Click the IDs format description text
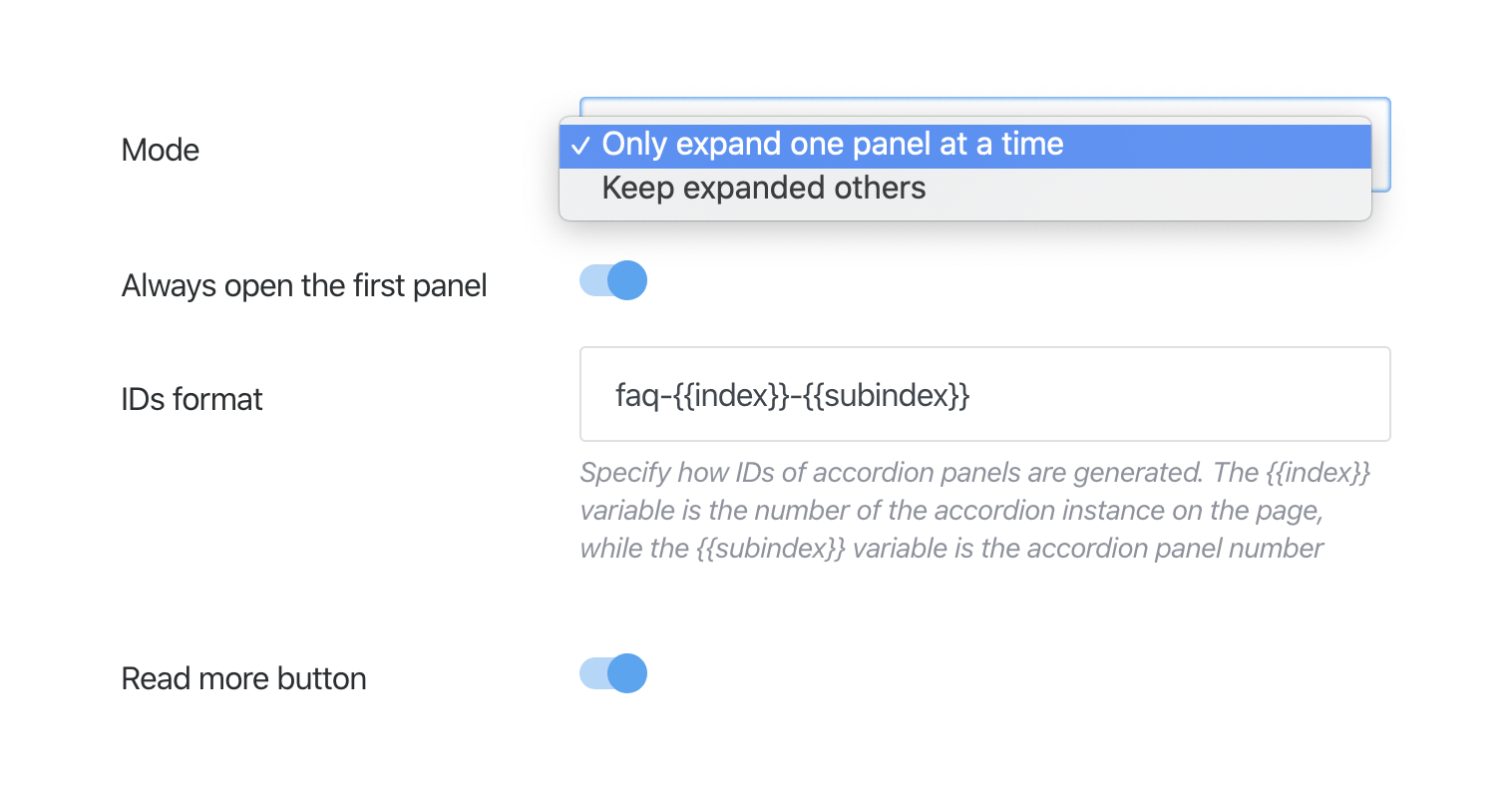Viewport: 1512px width, 801px height. (x=972, y=510)
